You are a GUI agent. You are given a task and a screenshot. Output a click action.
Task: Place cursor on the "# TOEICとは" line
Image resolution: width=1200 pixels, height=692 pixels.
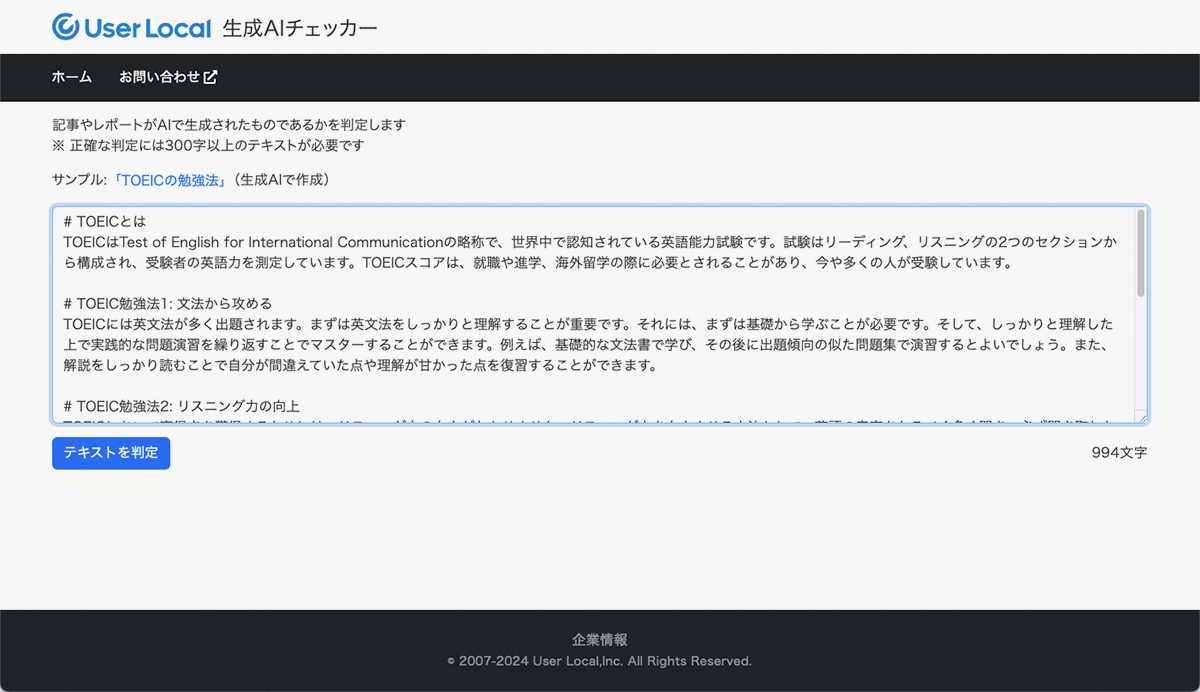[105, 221]
